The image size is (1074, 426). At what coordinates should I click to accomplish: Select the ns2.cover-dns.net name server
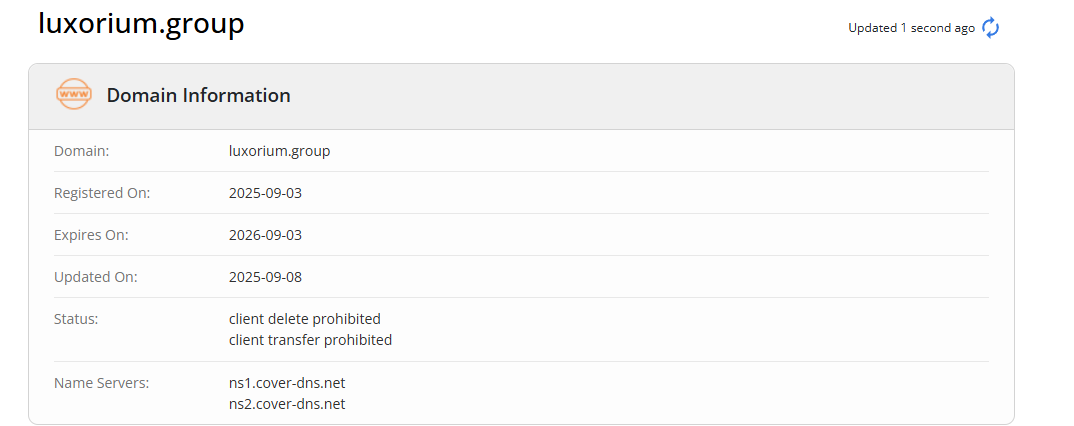287,404
